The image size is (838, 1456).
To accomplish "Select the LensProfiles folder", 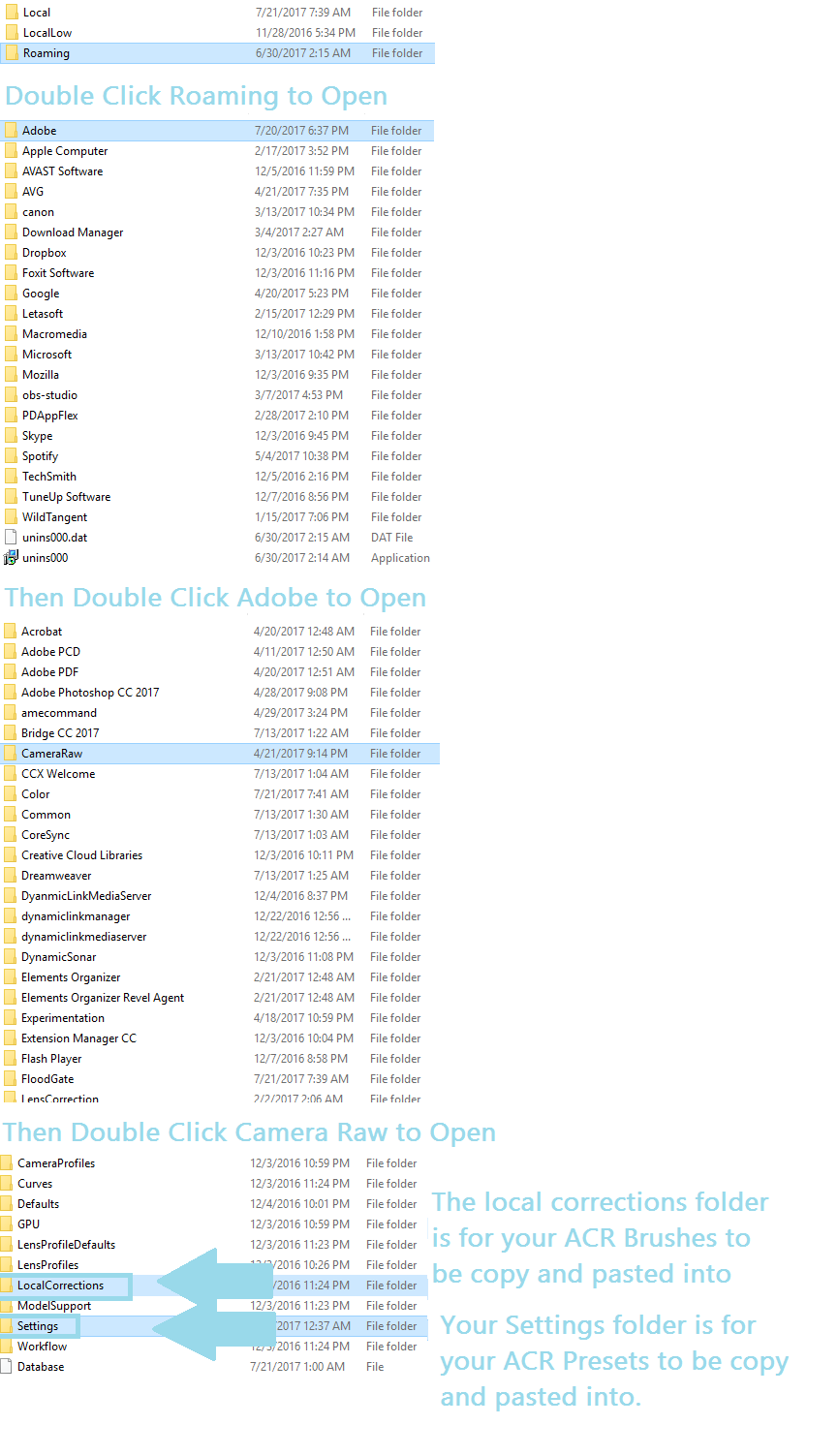I will 47,1265.
